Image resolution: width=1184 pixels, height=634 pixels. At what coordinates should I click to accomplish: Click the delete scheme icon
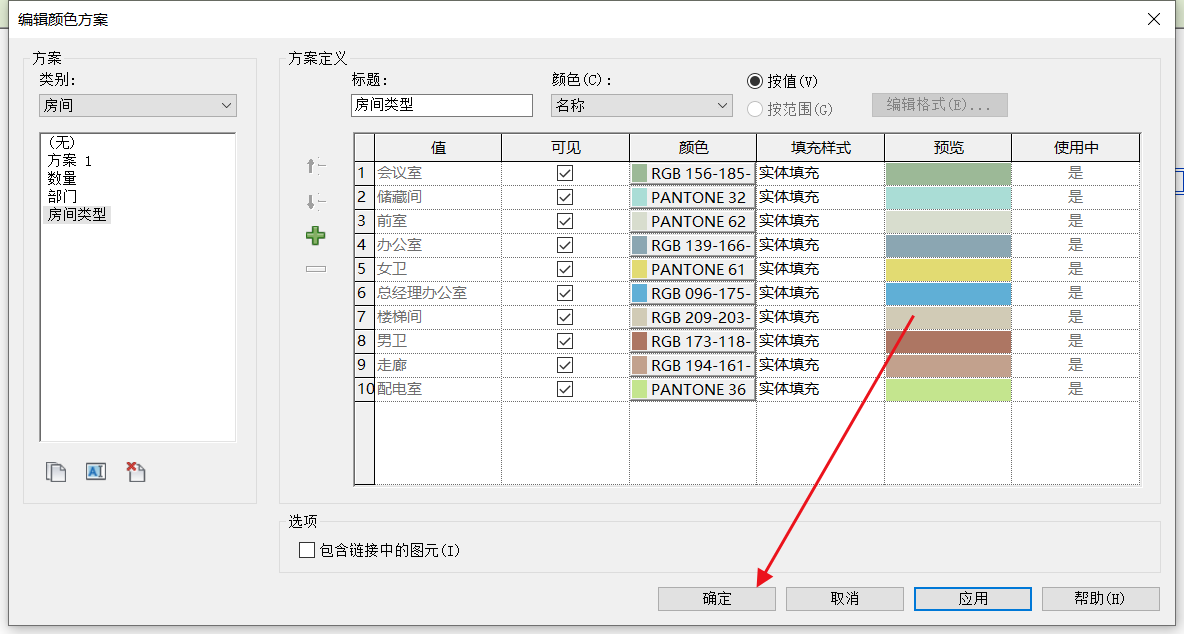[136, 472]
